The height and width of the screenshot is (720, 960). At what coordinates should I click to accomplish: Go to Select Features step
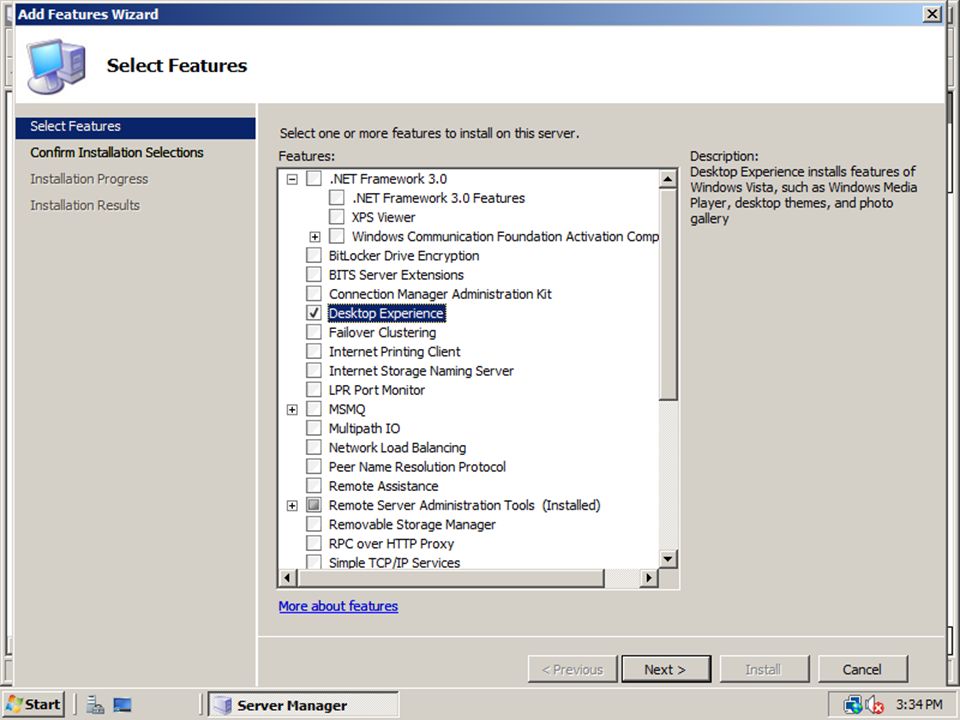point(135,127)
